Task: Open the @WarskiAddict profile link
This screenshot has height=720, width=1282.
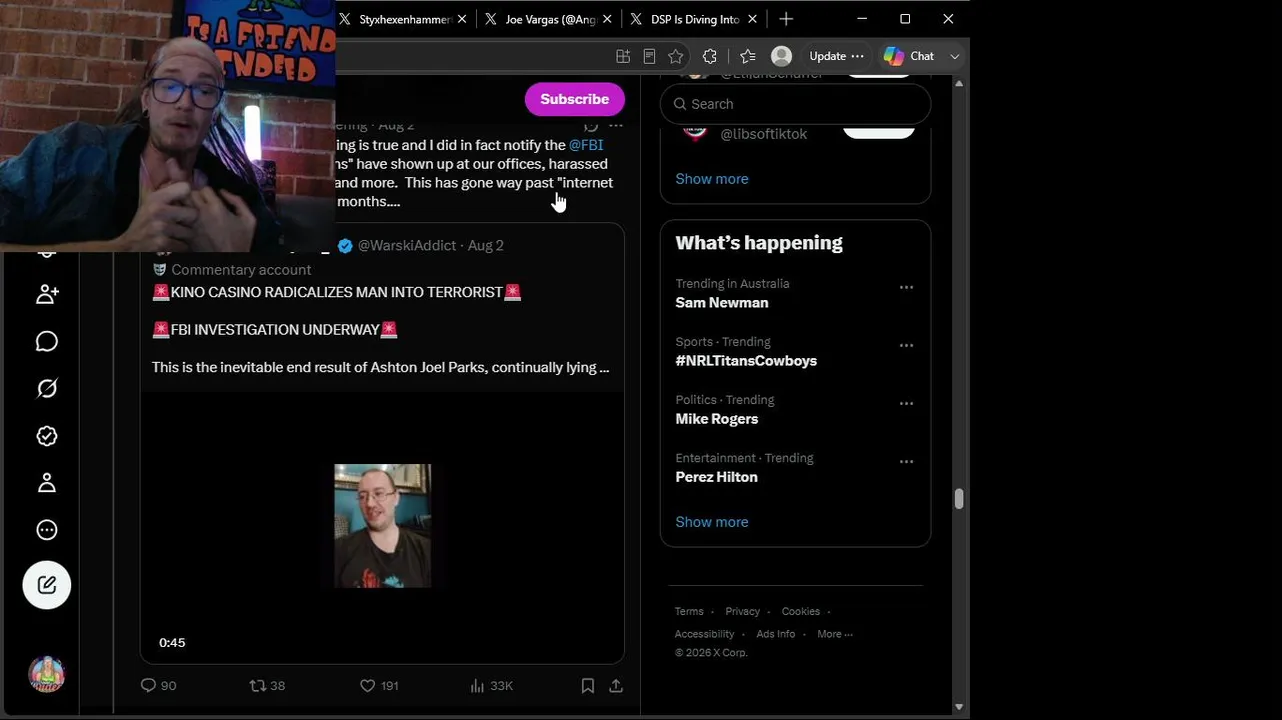Action: pos(407,246)
